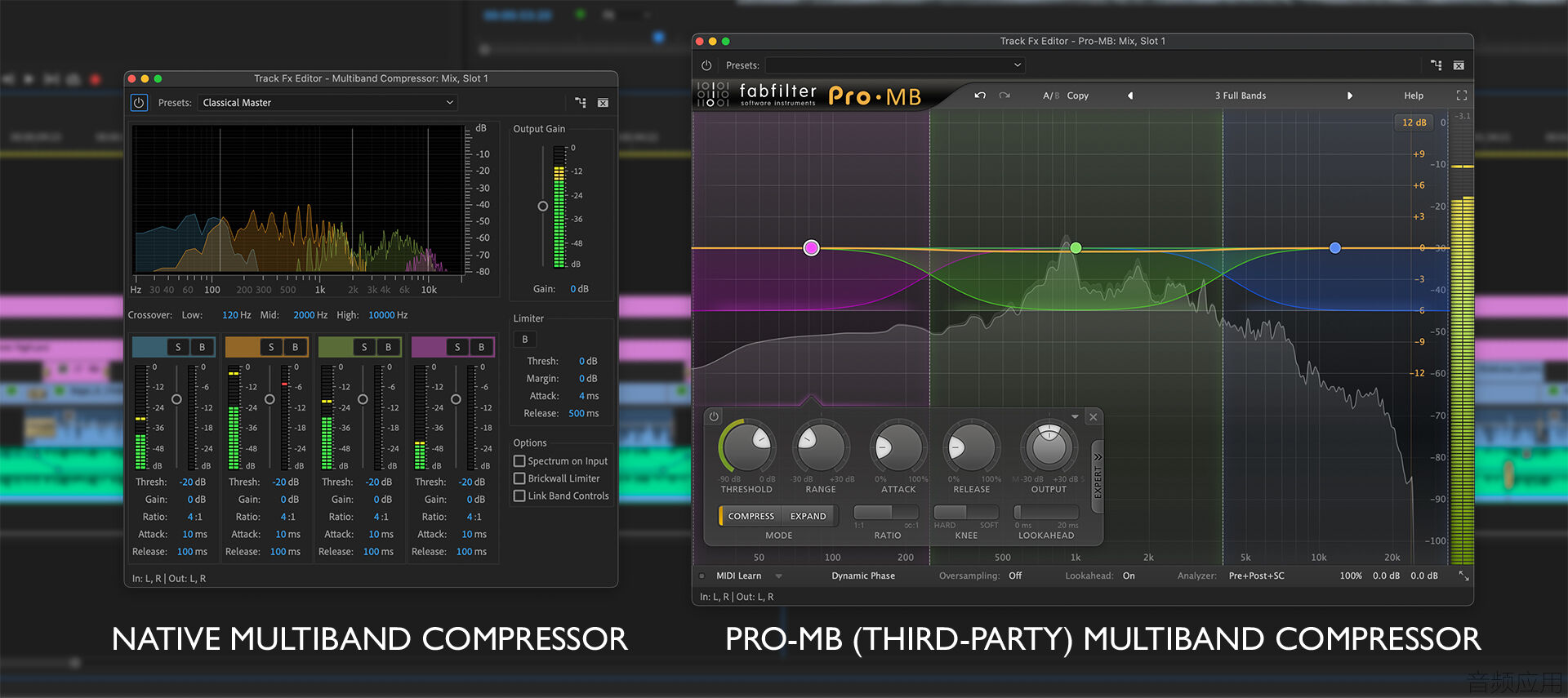The height and width of the screenshot is (698, 1568).
Task: Select the blue high band node
Action: (1334, 247)
